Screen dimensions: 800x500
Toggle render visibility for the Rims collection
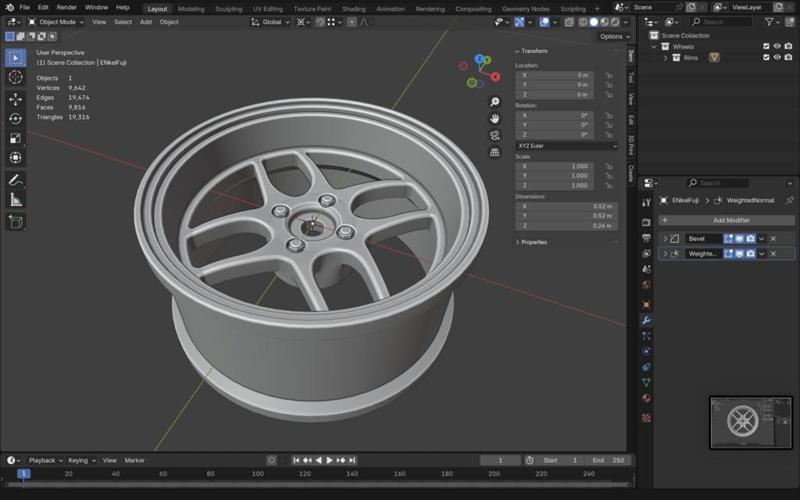(789, 58)
